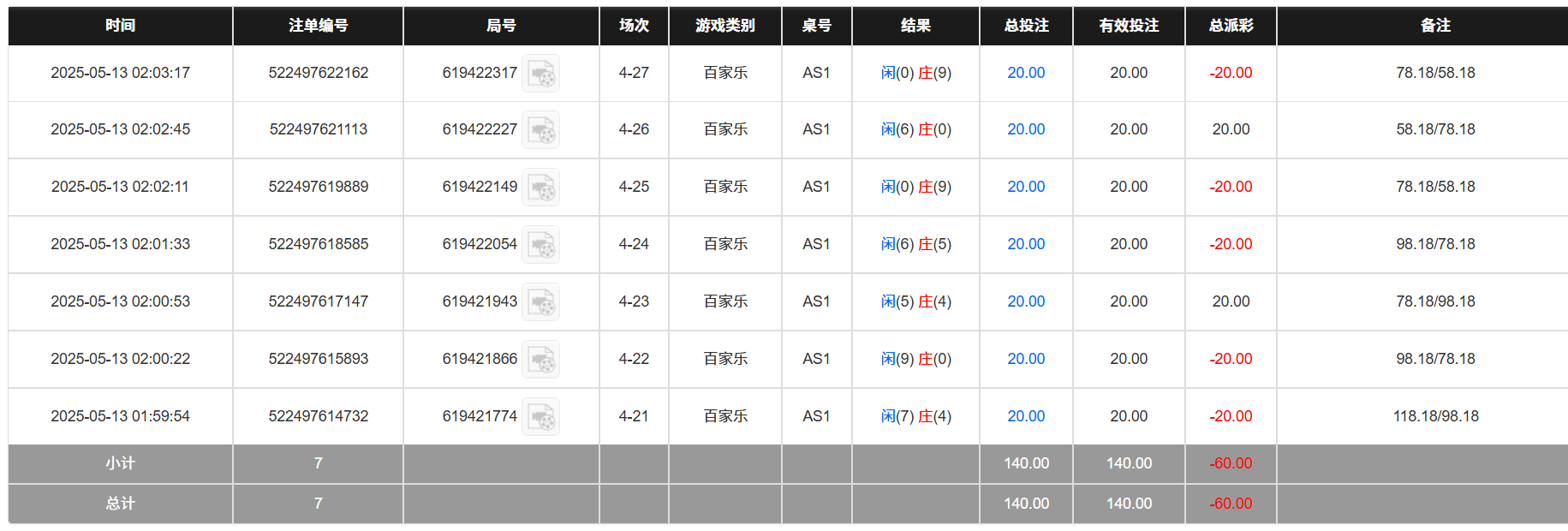
Task: Click replay icon for round 619422149
Action: click(x=541, y=188)
